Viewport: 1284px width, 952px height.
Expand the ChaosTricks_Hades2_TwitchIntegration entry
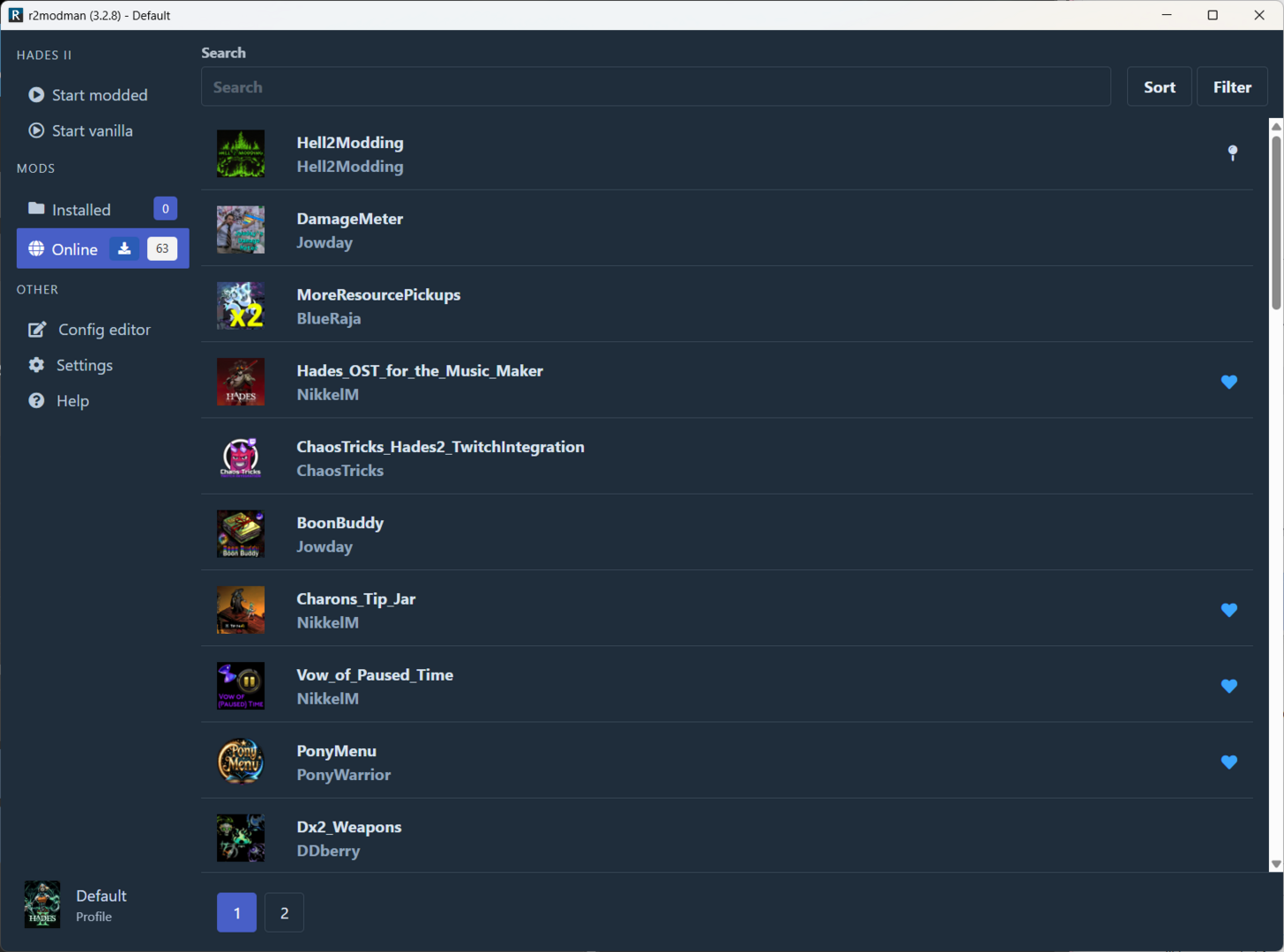coord(727,457)
